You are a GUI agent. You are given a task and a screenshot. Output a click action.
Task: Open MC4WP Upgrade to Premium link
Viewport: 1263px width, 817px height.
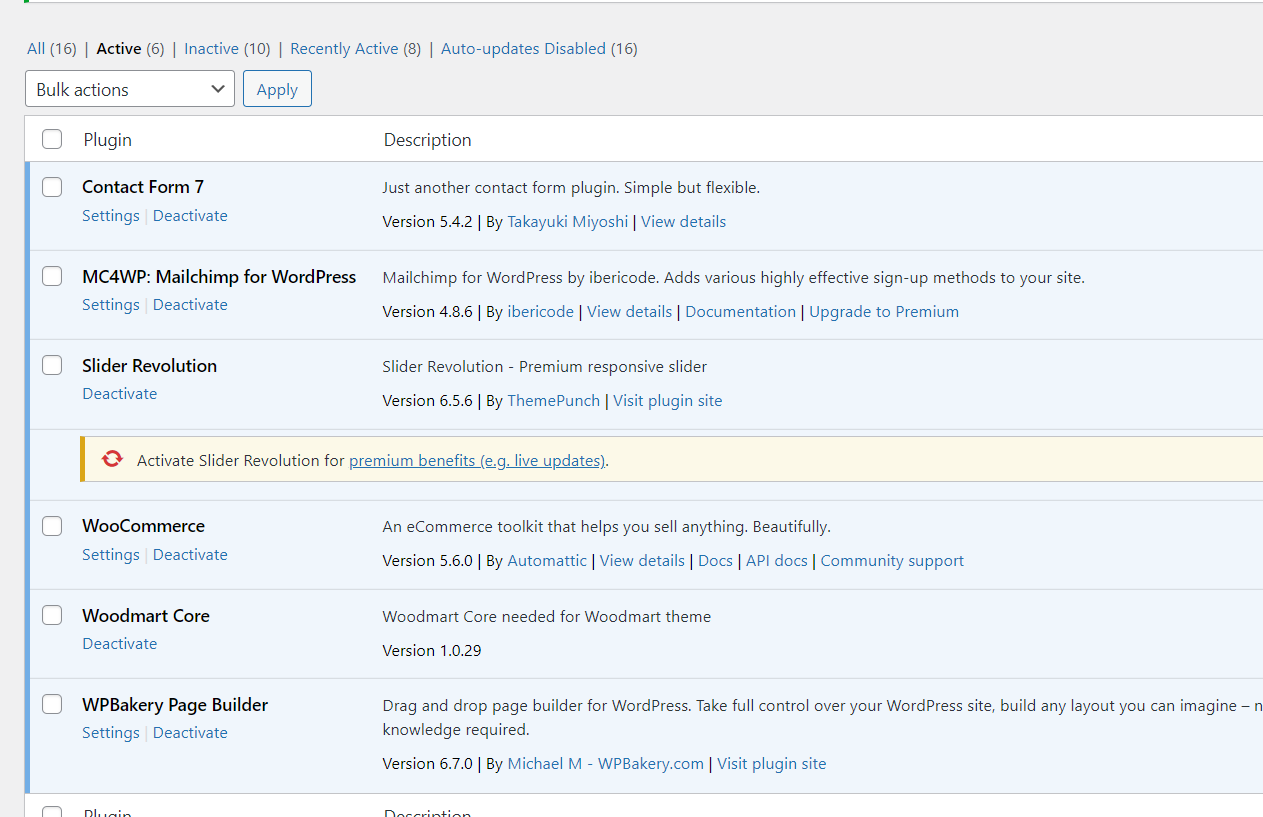(884, 312)
